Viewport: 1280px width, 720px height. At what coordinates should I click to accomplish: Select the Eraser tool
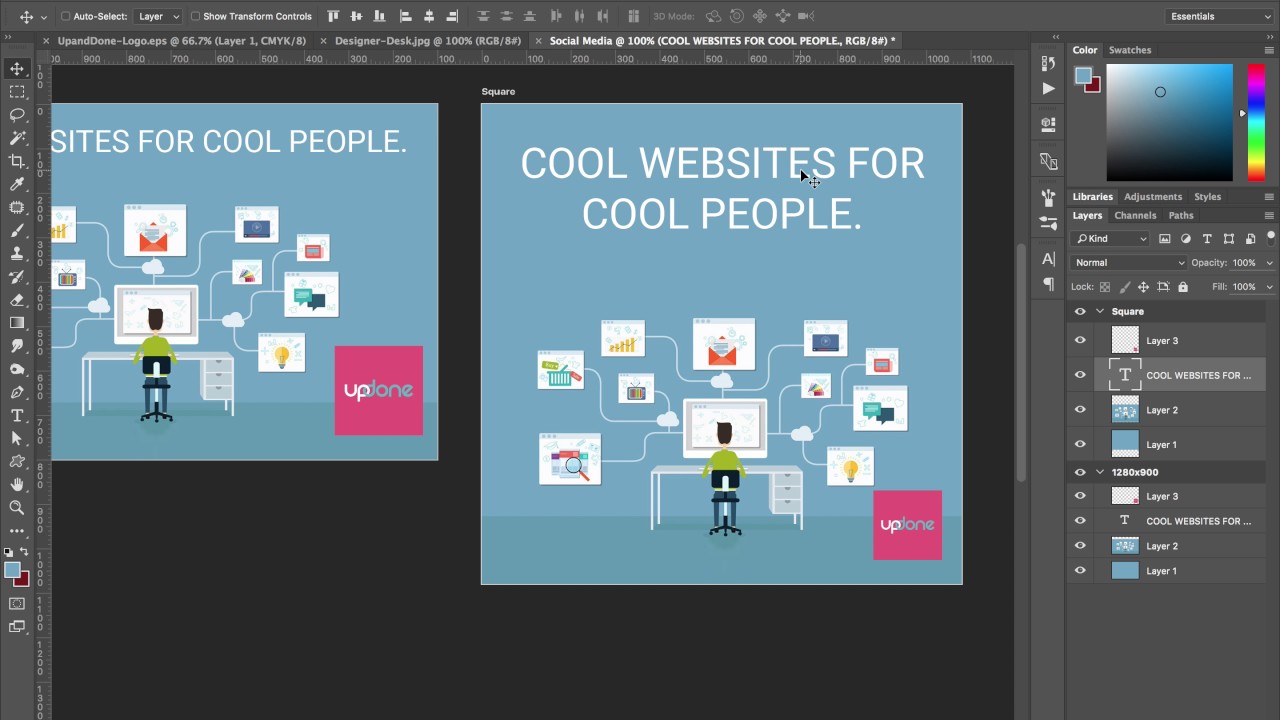[x=17, y=300]
